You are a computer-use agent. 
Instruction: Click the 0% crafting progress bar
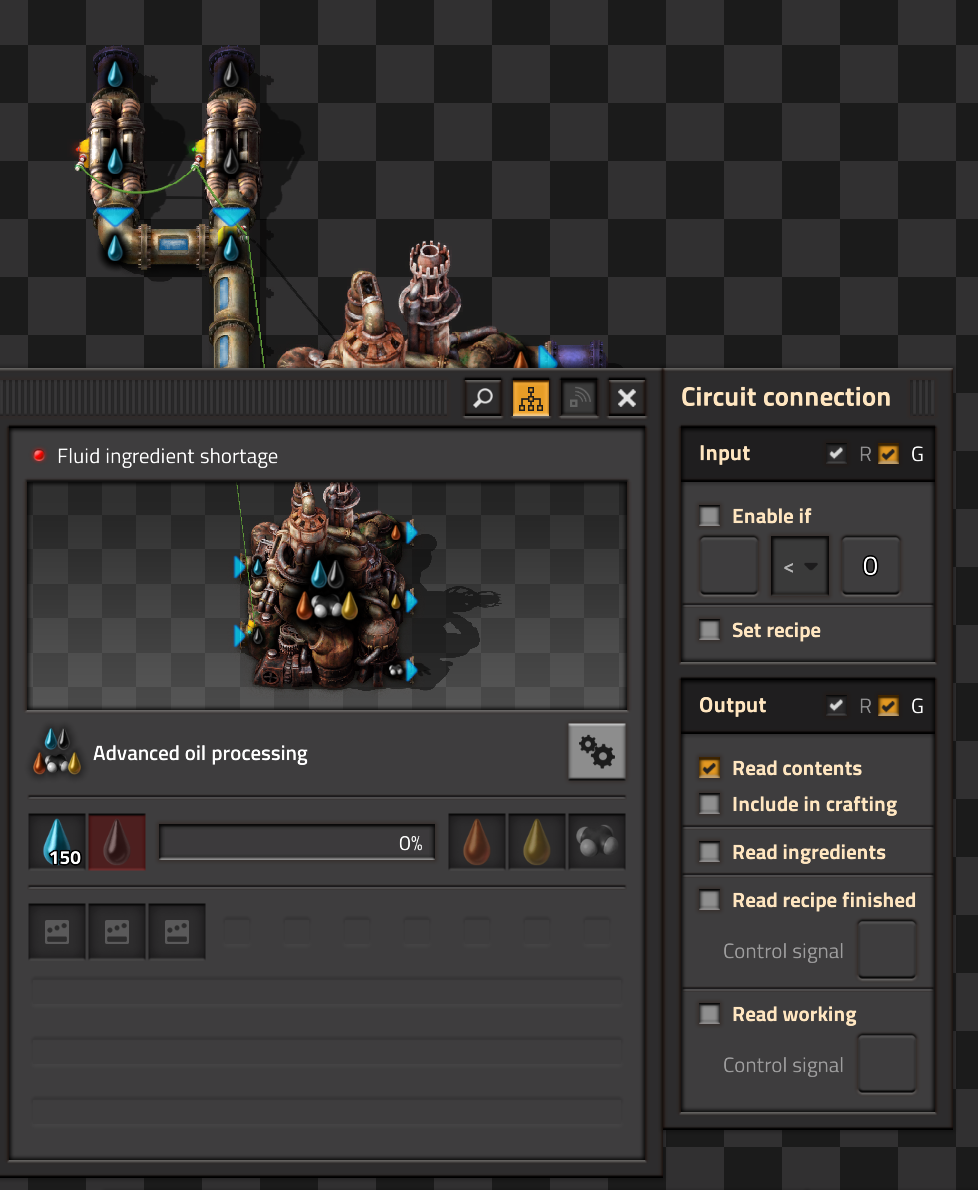pyautogui.click(x=297, y=842)
